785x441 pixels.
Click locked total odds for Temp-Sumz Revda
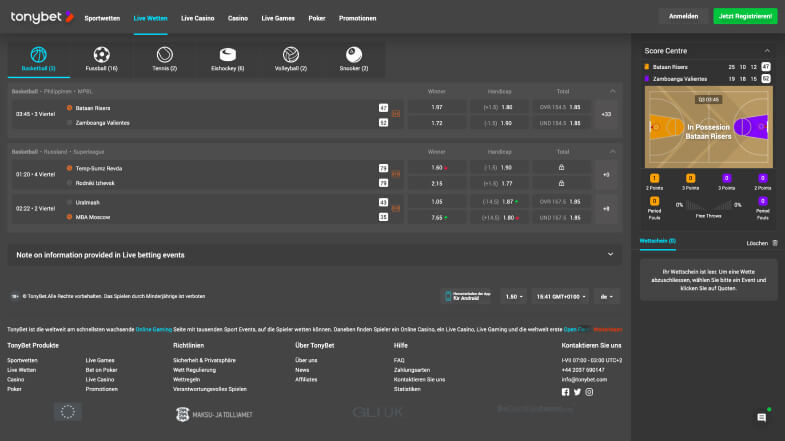pyautogui.click(x=561, y=167)
